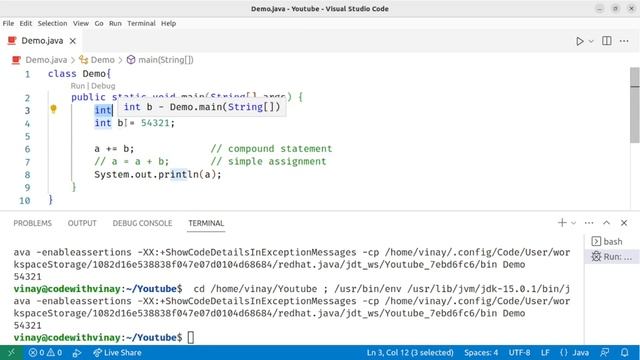
Task: Open notifications bell icon
Action: point(624,353)
